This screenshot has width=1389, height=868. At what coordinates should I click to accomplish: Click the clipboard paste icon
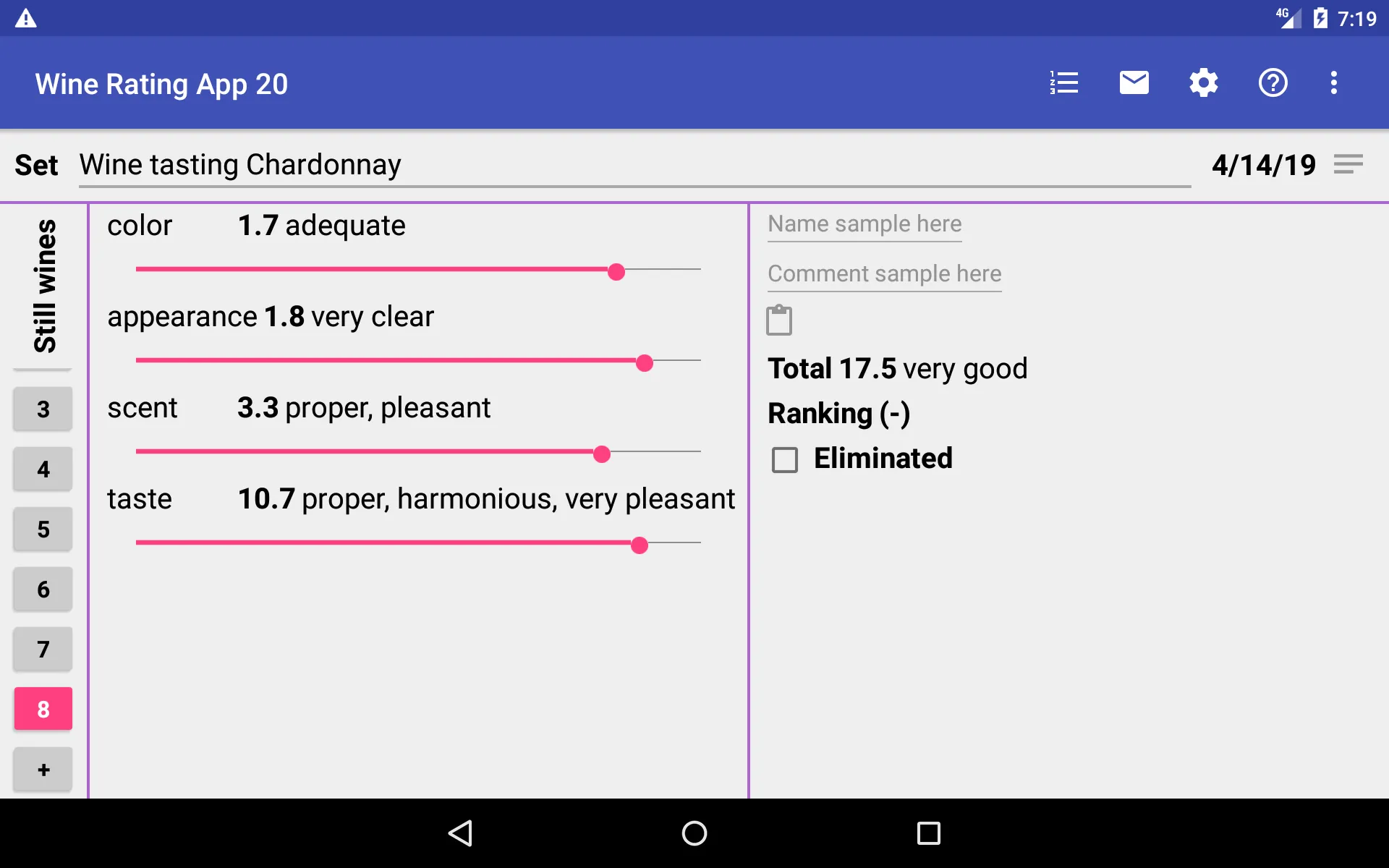pos(779,320)
